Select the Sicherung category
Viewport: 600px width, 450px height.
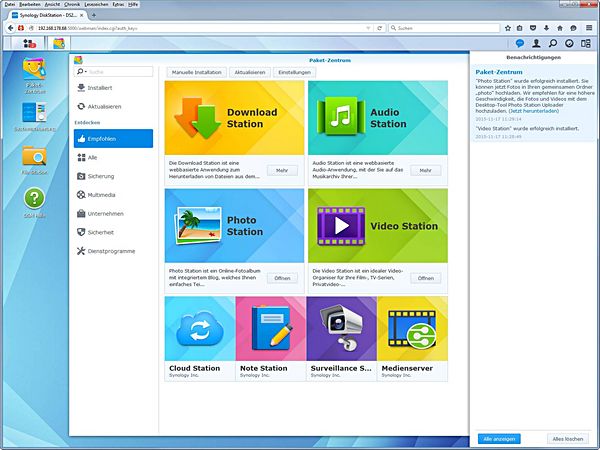pyautogui.click(x=113, y=176)
